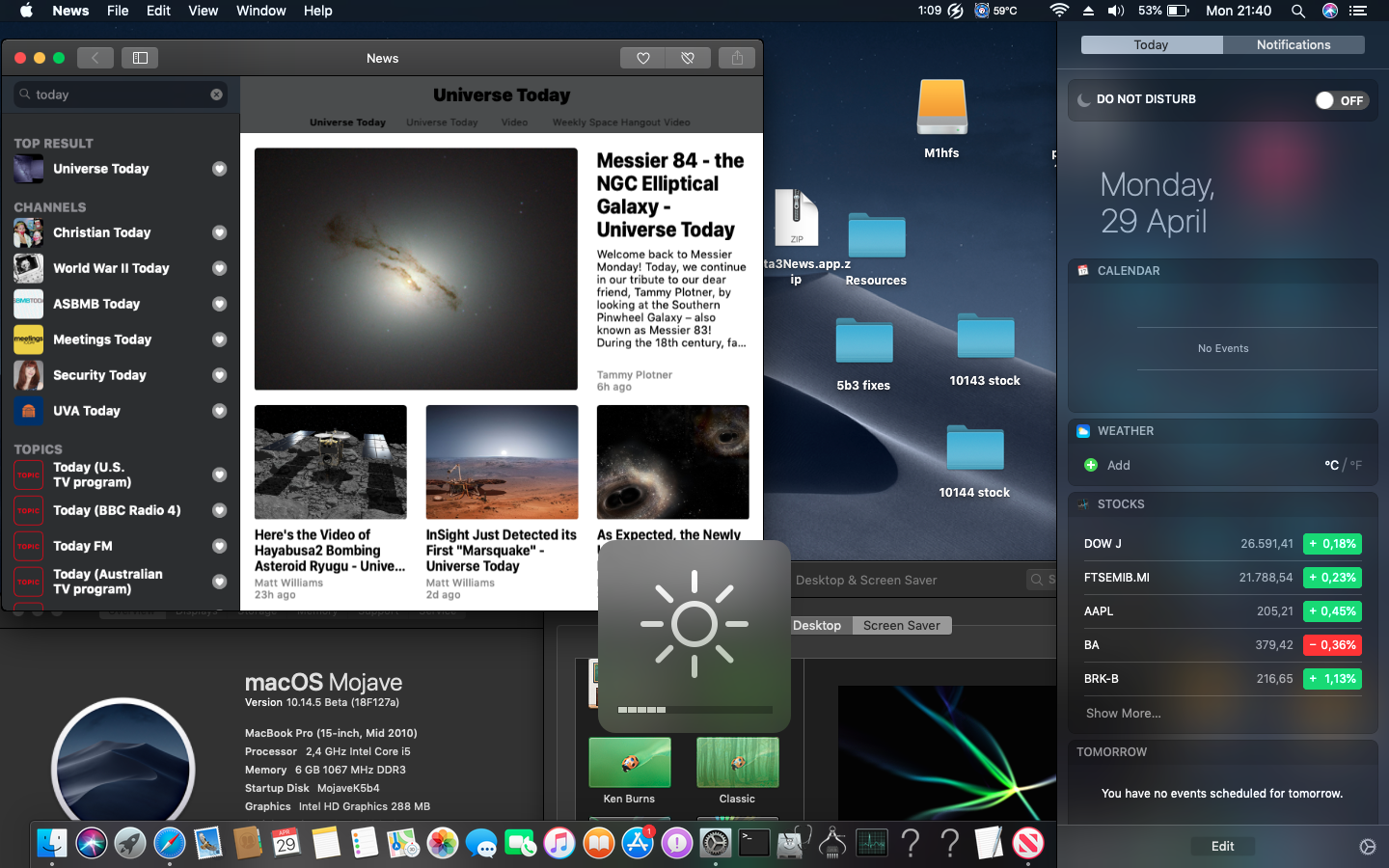Open the View menu
Image resolution: width=1389 pixels, height=868 pixels.
point(203,11)
